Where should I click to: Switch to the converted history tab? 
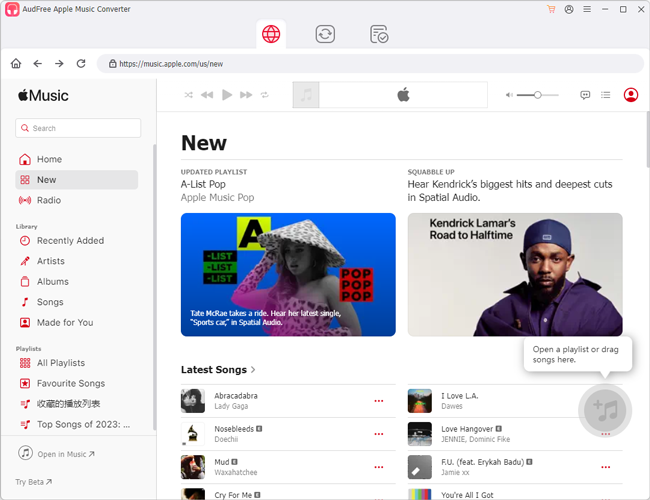pos(379,34)
